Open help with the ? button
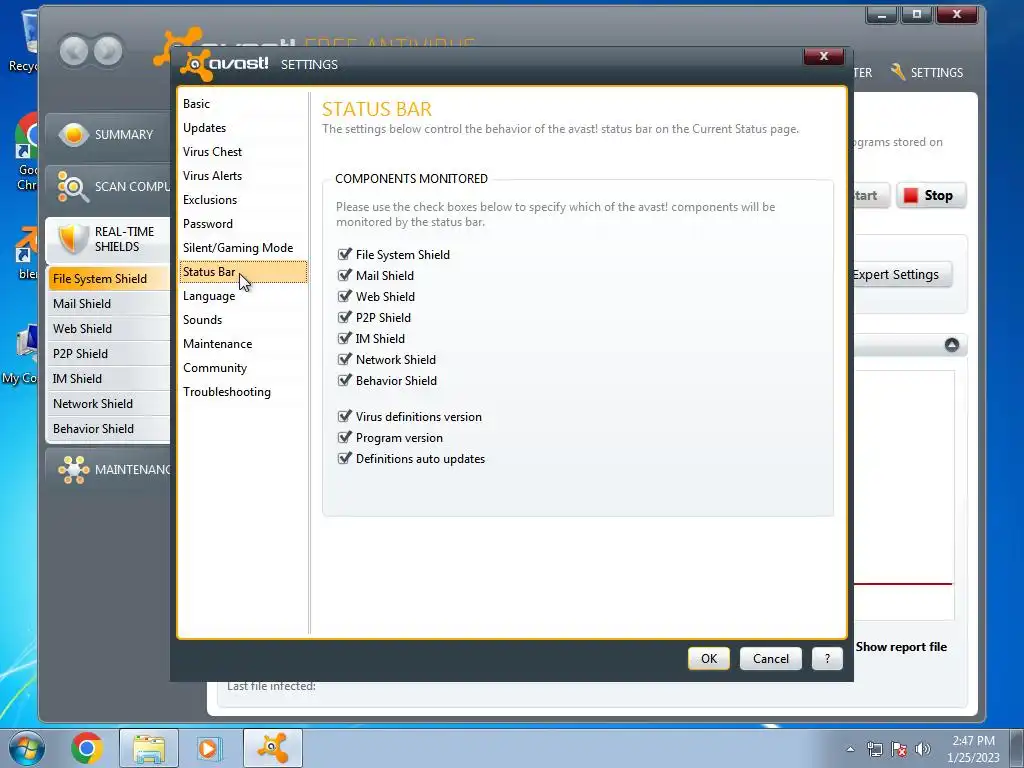 coord(827,658)
